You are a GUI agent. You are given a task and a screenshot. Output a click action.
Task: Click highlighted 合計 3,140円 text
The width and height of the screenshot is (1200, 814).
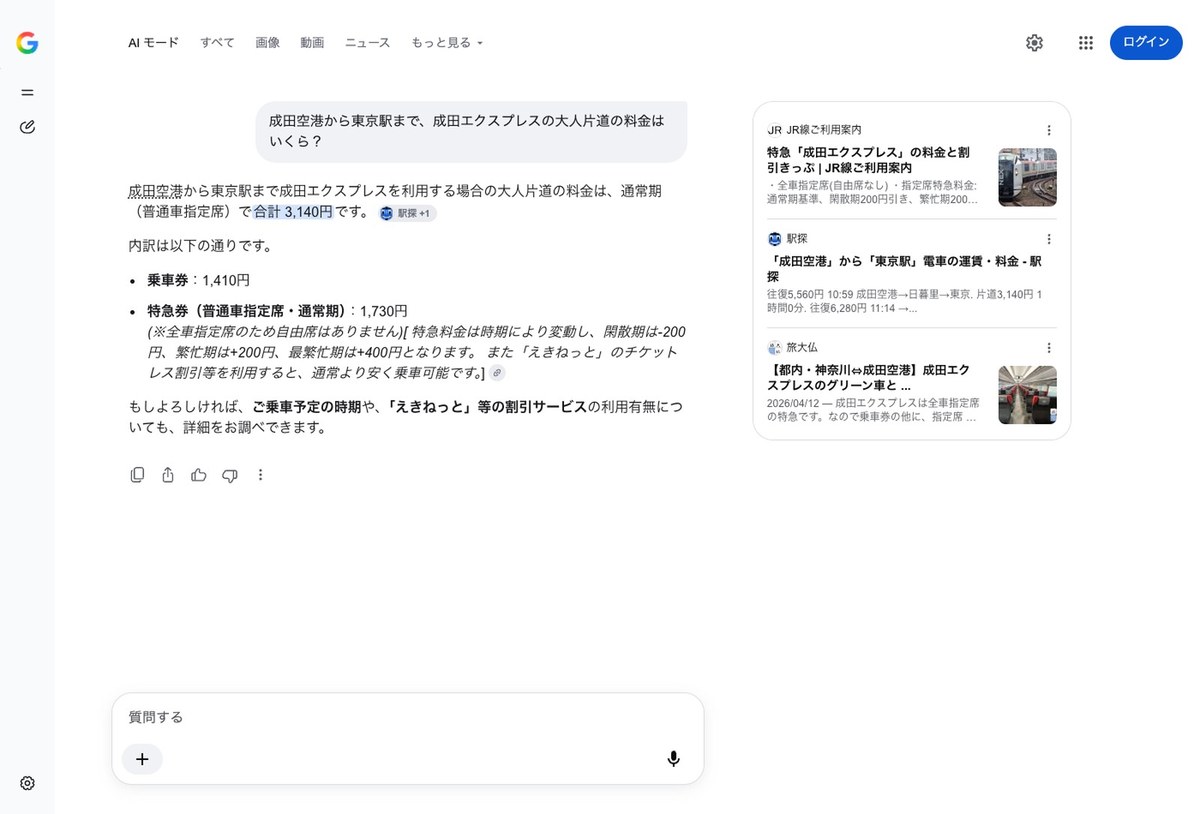293,212
